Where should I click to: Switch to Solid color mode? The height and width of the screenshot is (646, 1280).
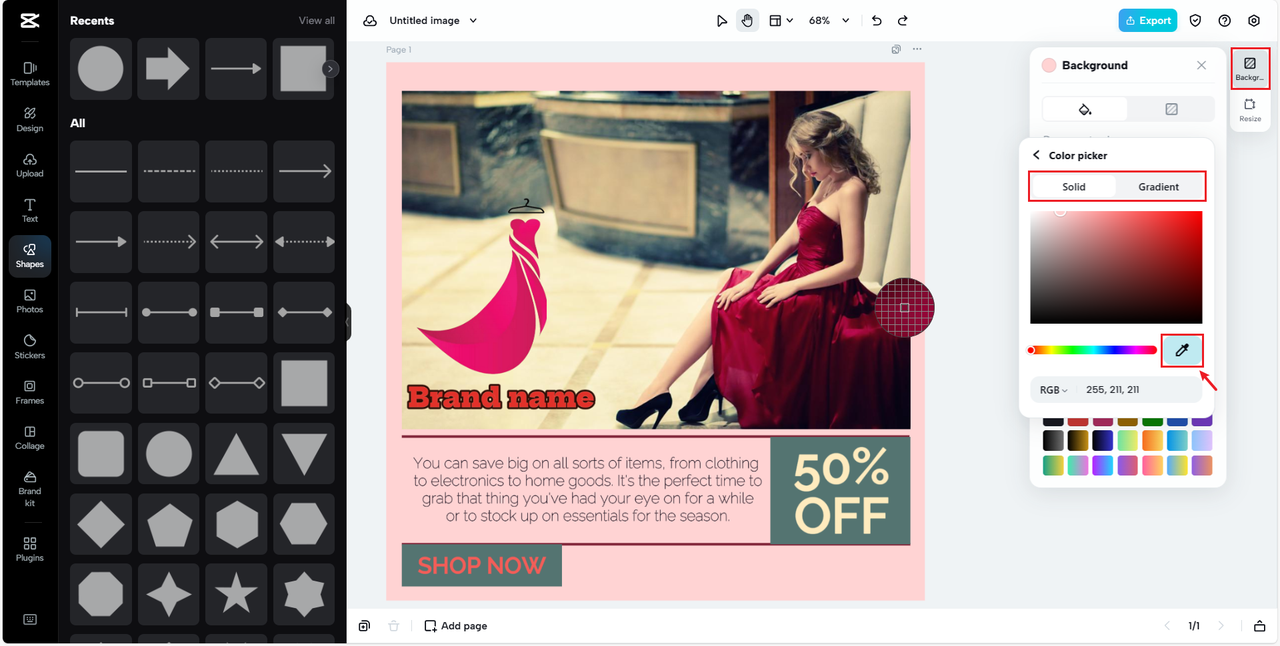click(1074, 187)
